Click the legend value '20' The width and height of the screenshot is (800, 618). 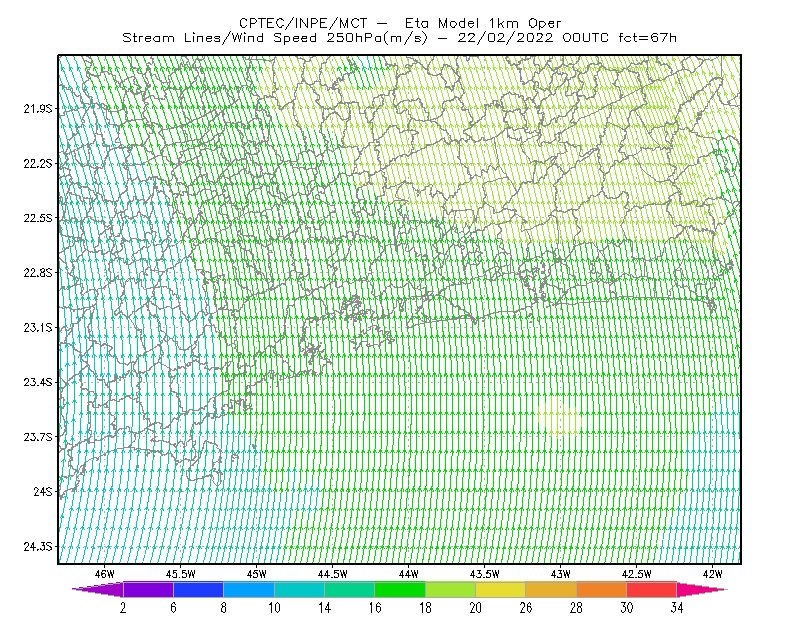click(x=476, y=608)
